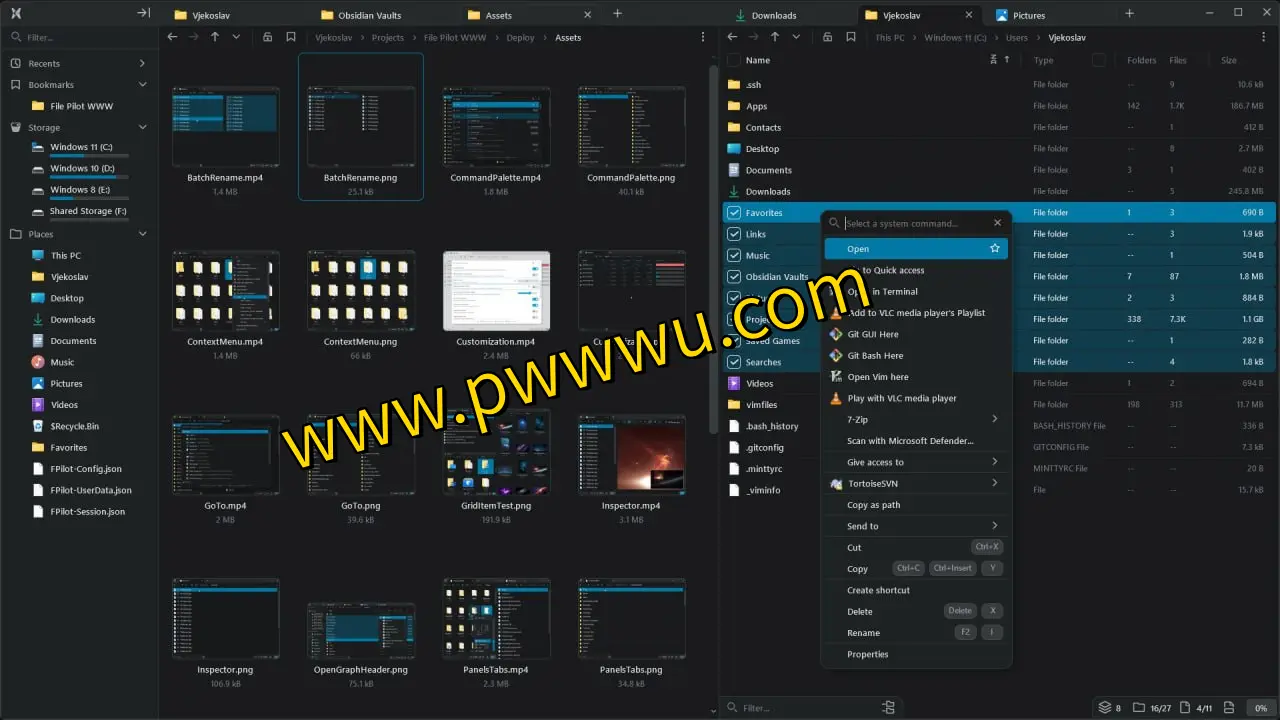Uncheck the Music folder checkbox

(x=733, y=256)
